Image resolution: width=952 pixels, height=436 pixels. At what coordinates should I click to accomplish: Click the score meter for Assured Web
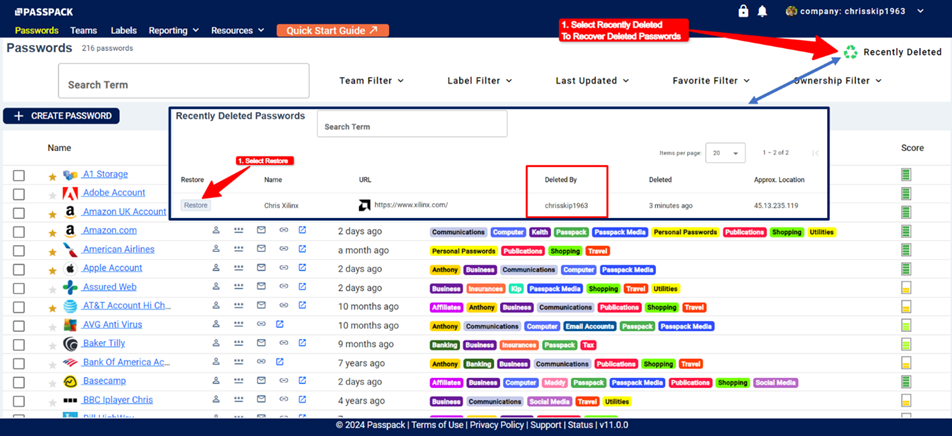point(906,288)
